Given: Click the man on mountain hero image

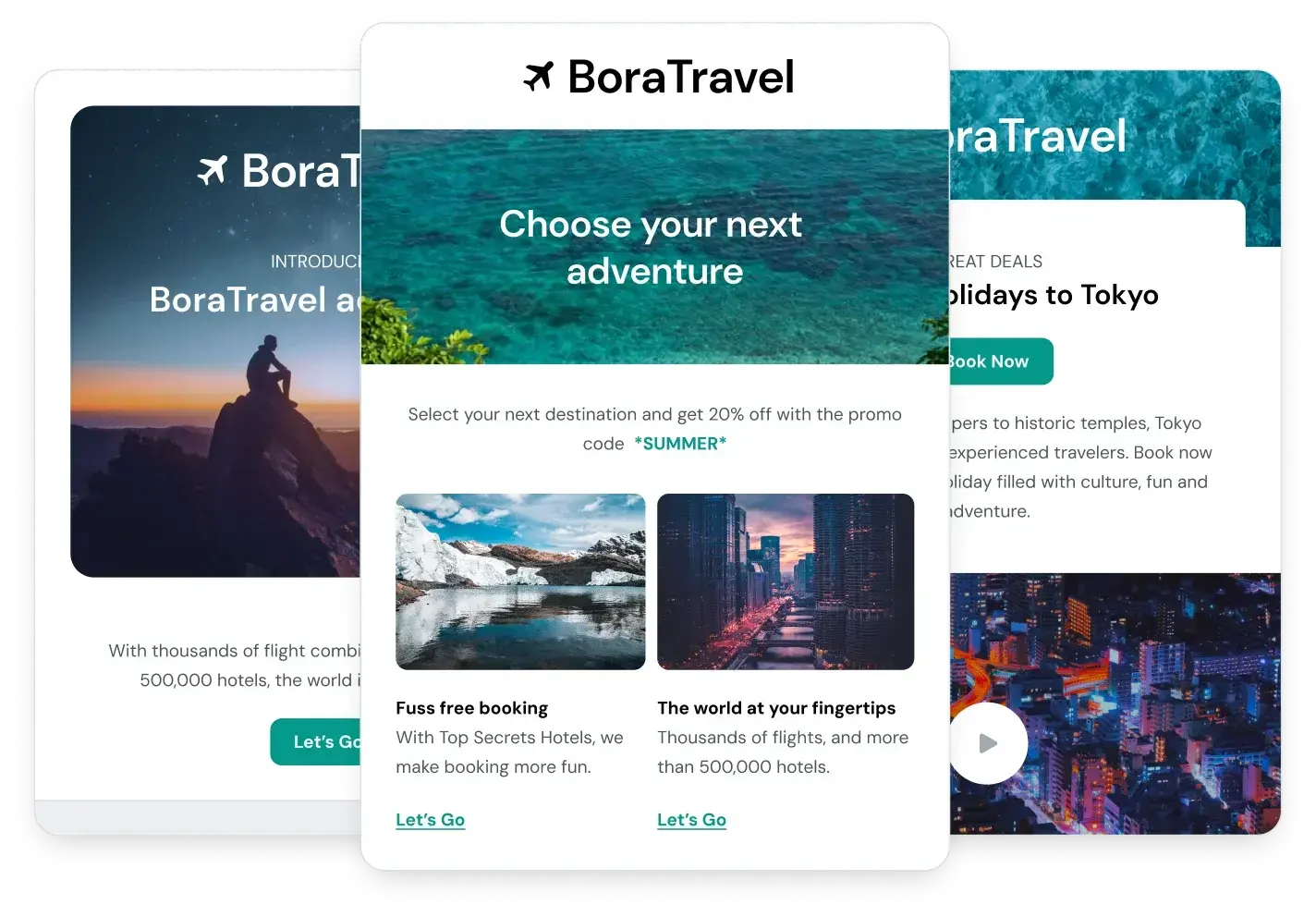Looking at the screenshot, I should 215,341.
